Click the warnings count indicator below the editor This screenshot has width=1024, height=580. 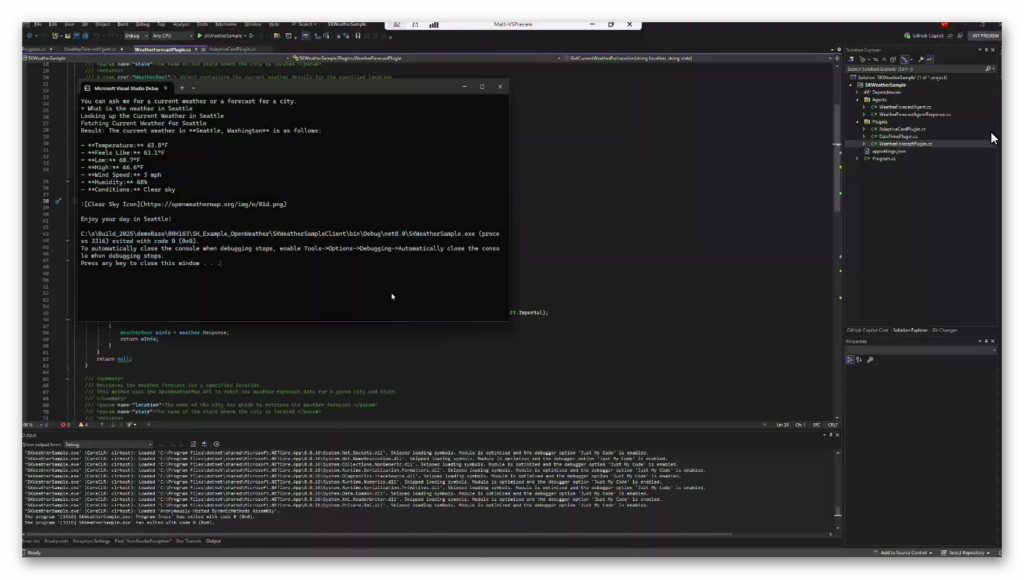83,425
